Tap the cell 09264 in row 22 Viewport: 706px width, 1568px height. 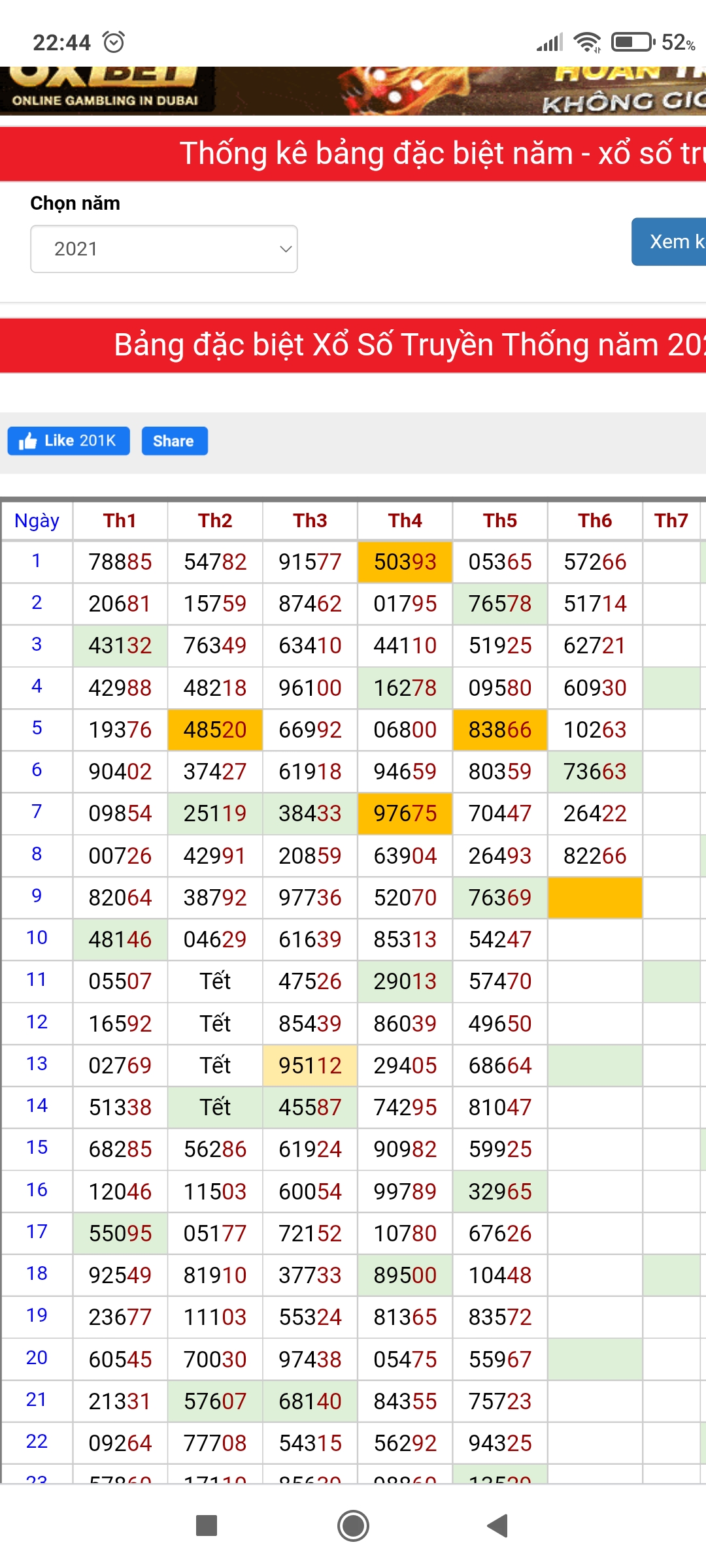point(120,1443)
